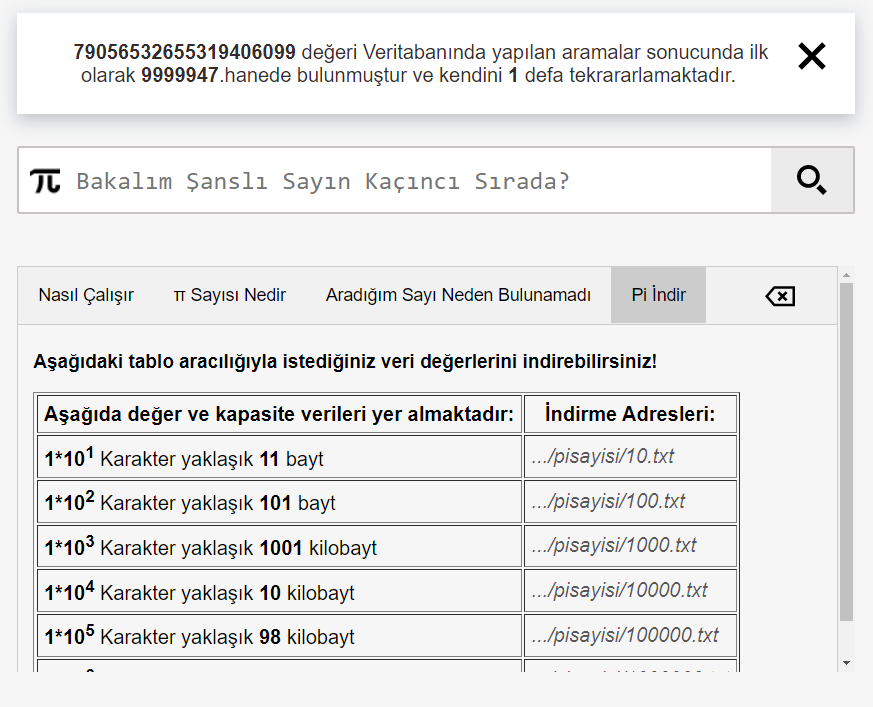Viewport: 873px width, 707px height.
Task: Click the scrollbar up arrow
Action: [846, 275]
